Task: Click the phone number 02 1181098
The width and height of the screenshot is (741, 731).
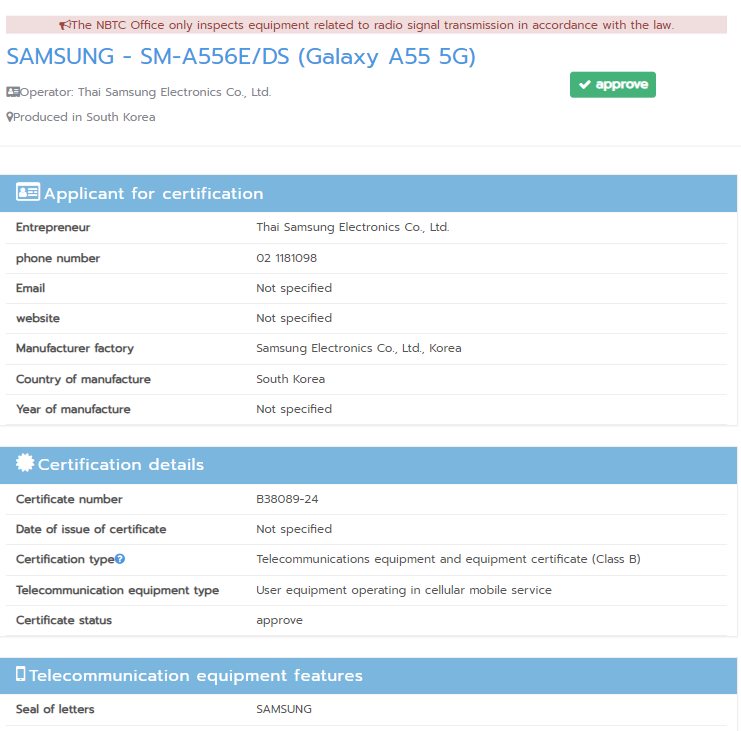Action: point(287,258)
